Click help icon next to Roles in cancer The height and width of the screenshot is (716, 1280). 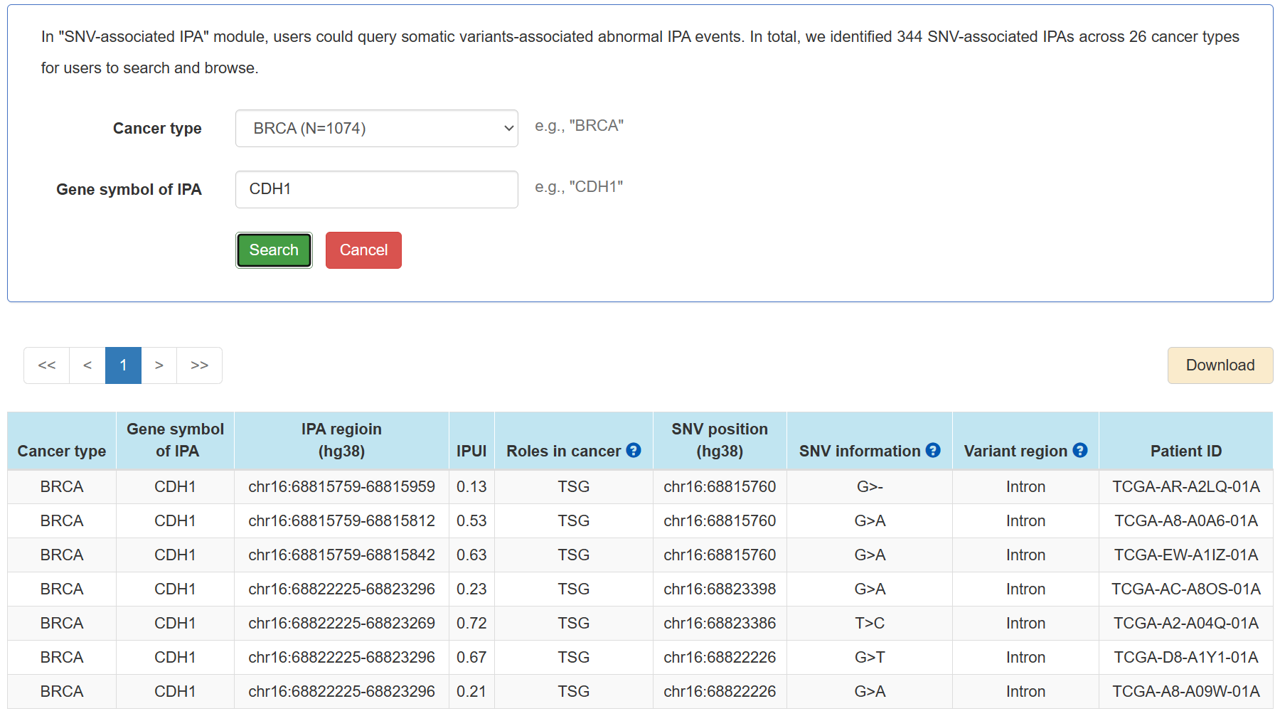pos(633,451)
